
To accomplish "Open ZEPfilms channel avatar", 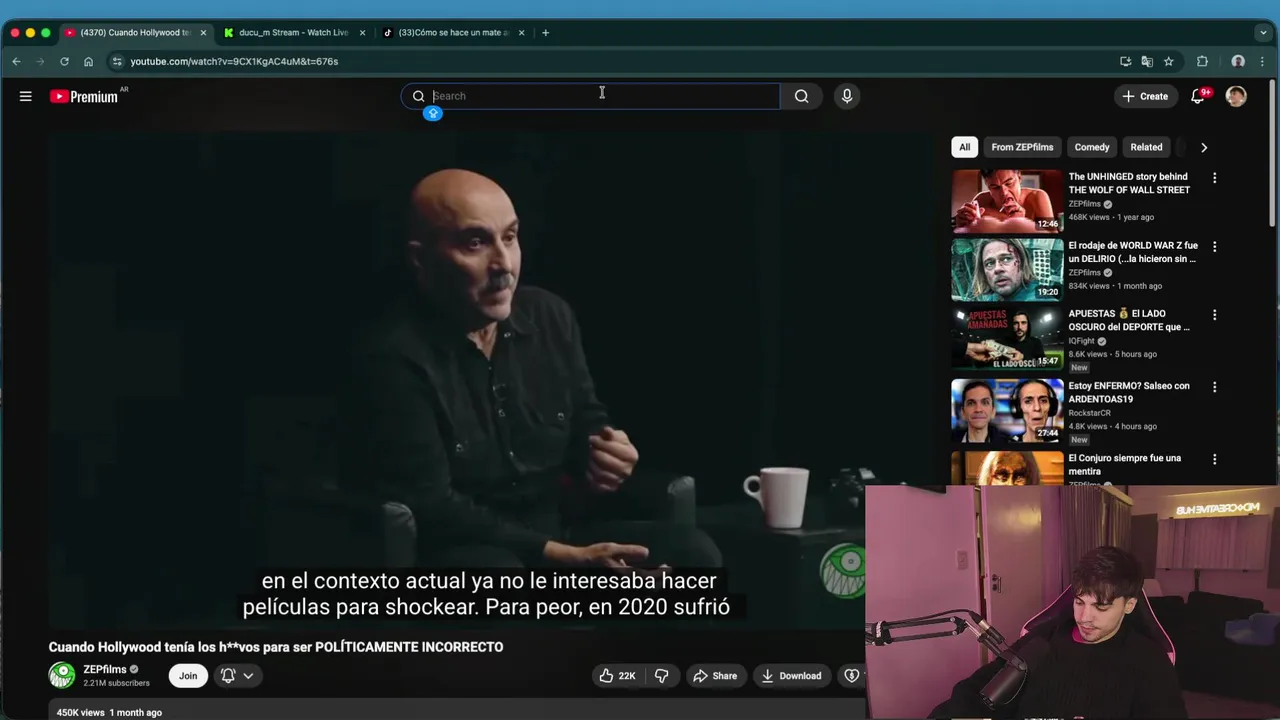I will (62, 676).
